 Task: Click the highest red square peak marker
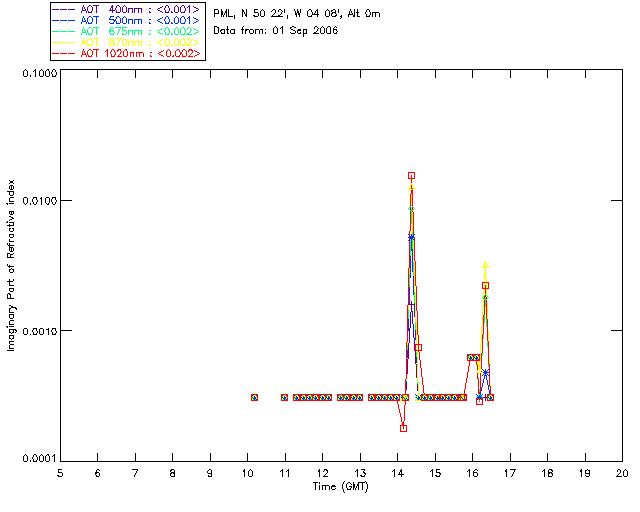click(x=411, y=176)
